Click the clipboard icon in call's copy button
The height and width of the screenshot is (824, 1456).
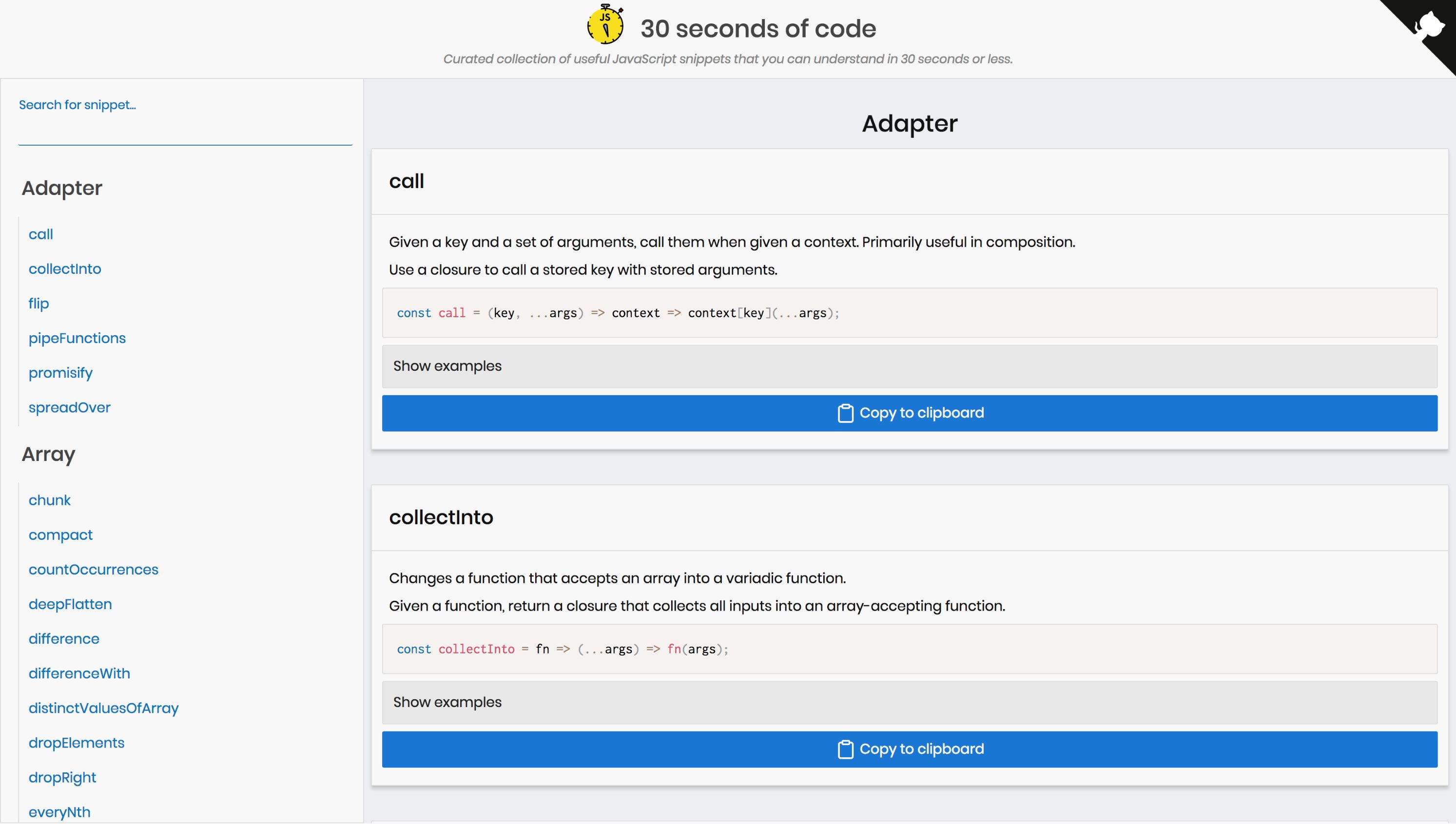click(845, 413)
